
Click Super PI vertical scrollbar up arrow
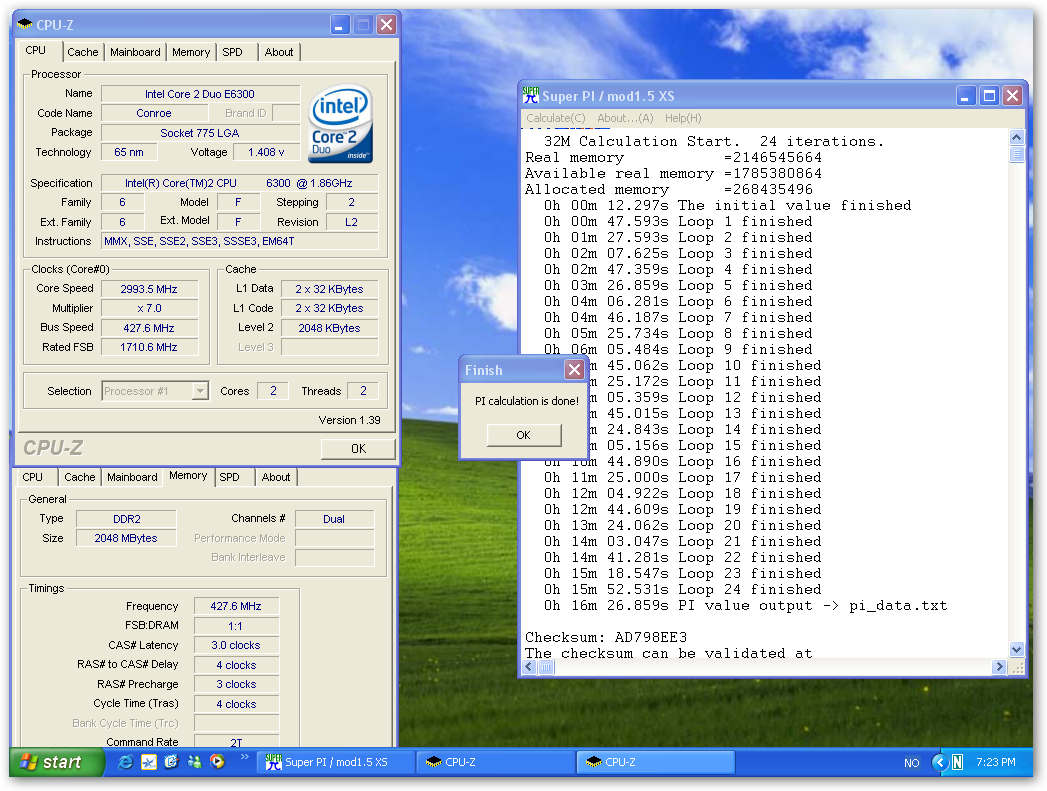[1016, 138]
